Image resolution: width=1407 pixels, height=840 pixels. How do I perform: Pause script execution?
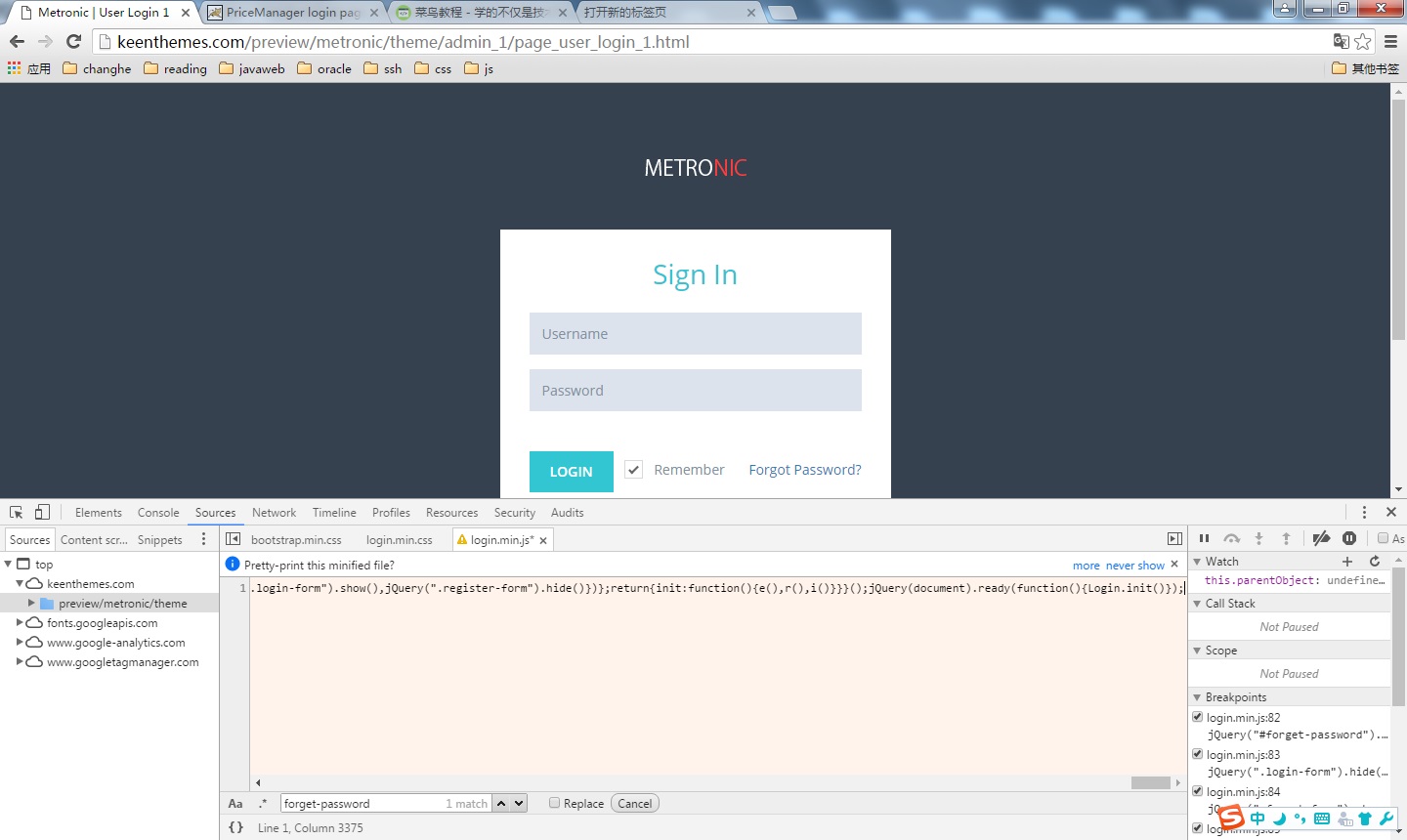click(1205, 538)
